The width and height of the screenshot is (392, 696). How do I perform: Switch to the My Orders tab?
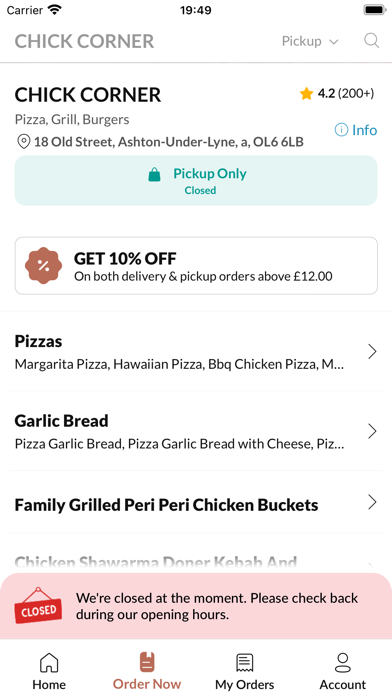tap(245, 671)
